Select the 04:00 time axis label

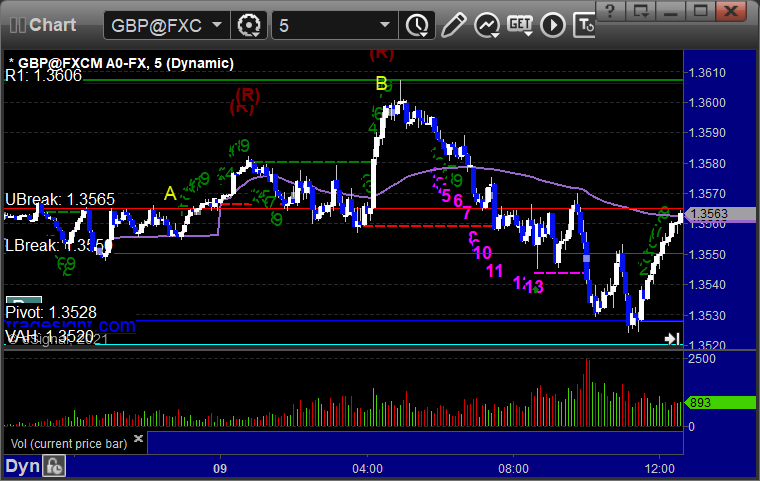(367, 469)
